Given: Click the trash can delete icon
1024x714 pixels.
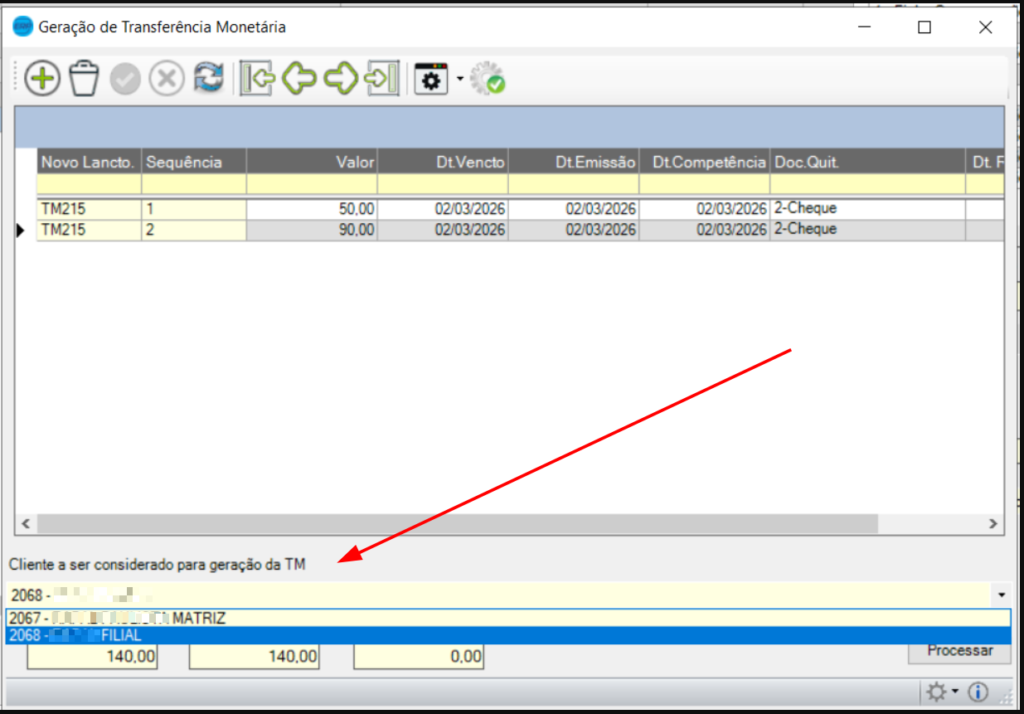Looking at the screenshot, I should [84, 80].
